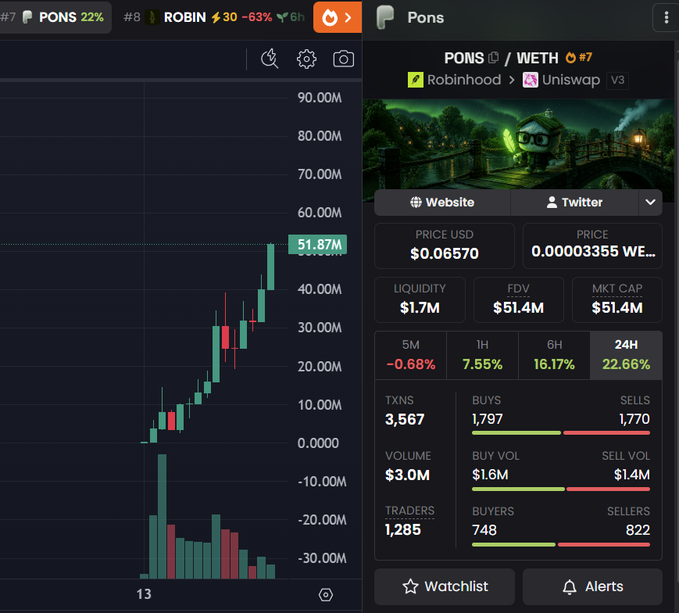
Task: Click the FDV $51.4M box
Action: [518, 300]
